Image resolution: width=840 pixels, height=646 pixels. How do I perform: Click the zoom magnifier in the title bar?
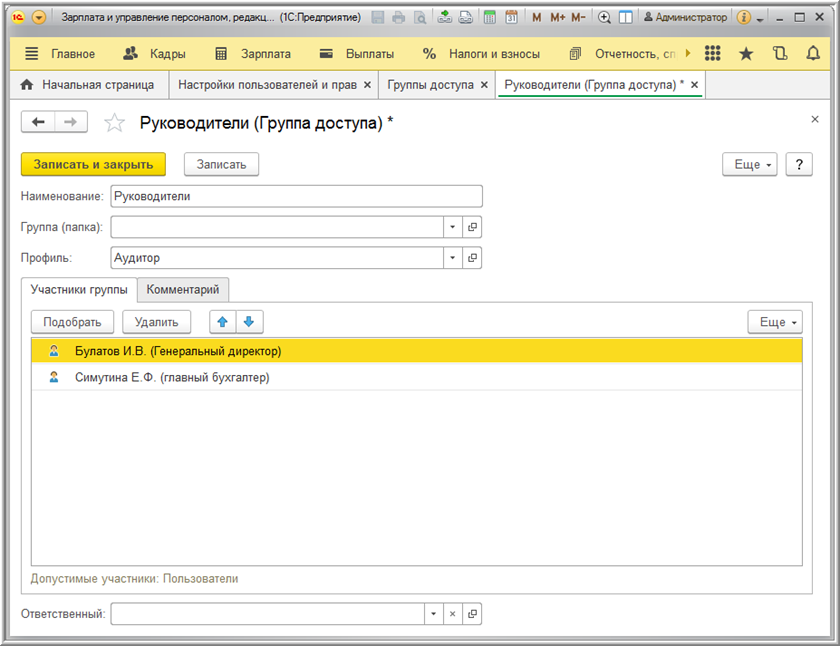click(604, 18)
